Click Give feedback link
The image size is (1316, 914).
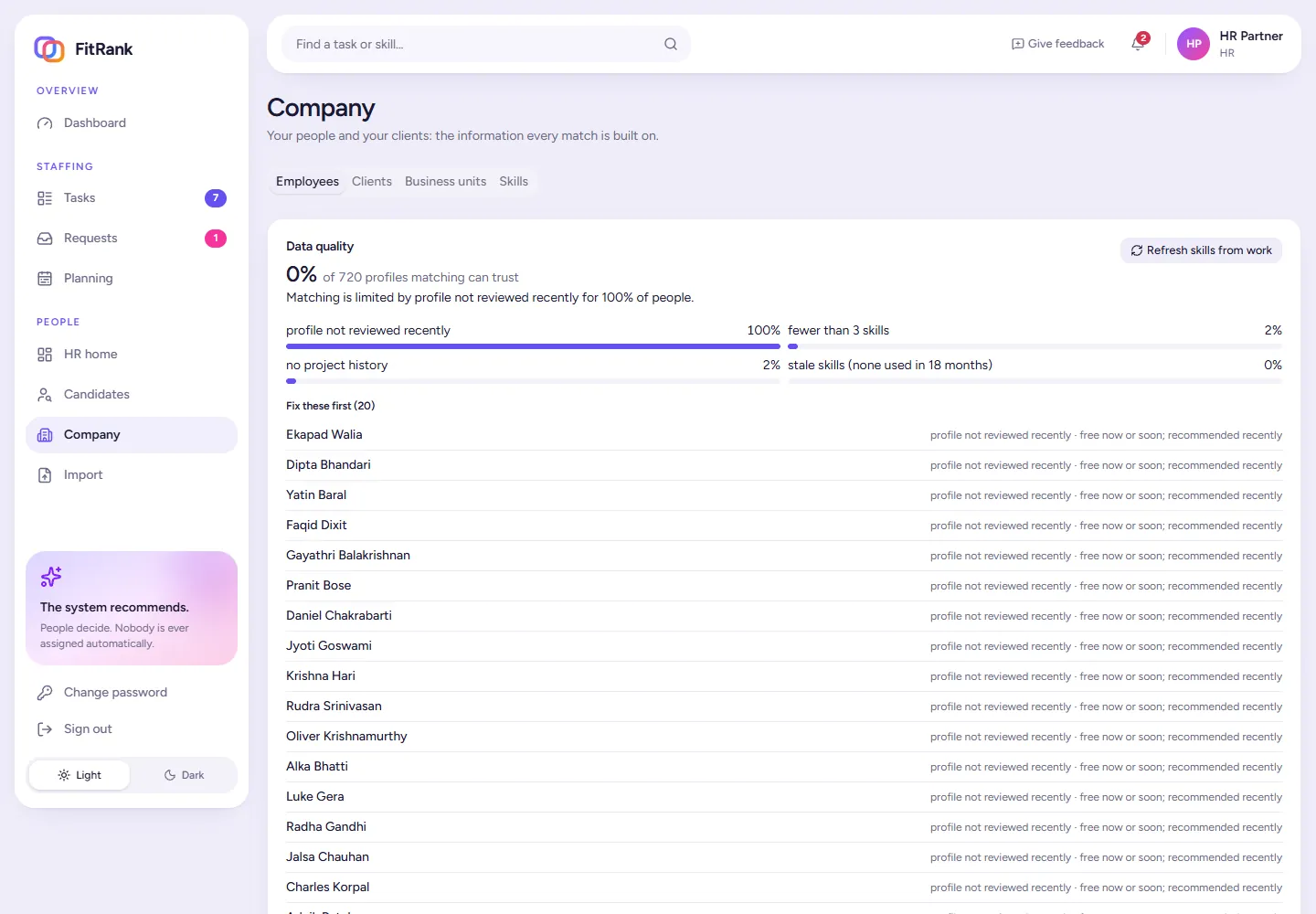click(x=1057, y=44)
